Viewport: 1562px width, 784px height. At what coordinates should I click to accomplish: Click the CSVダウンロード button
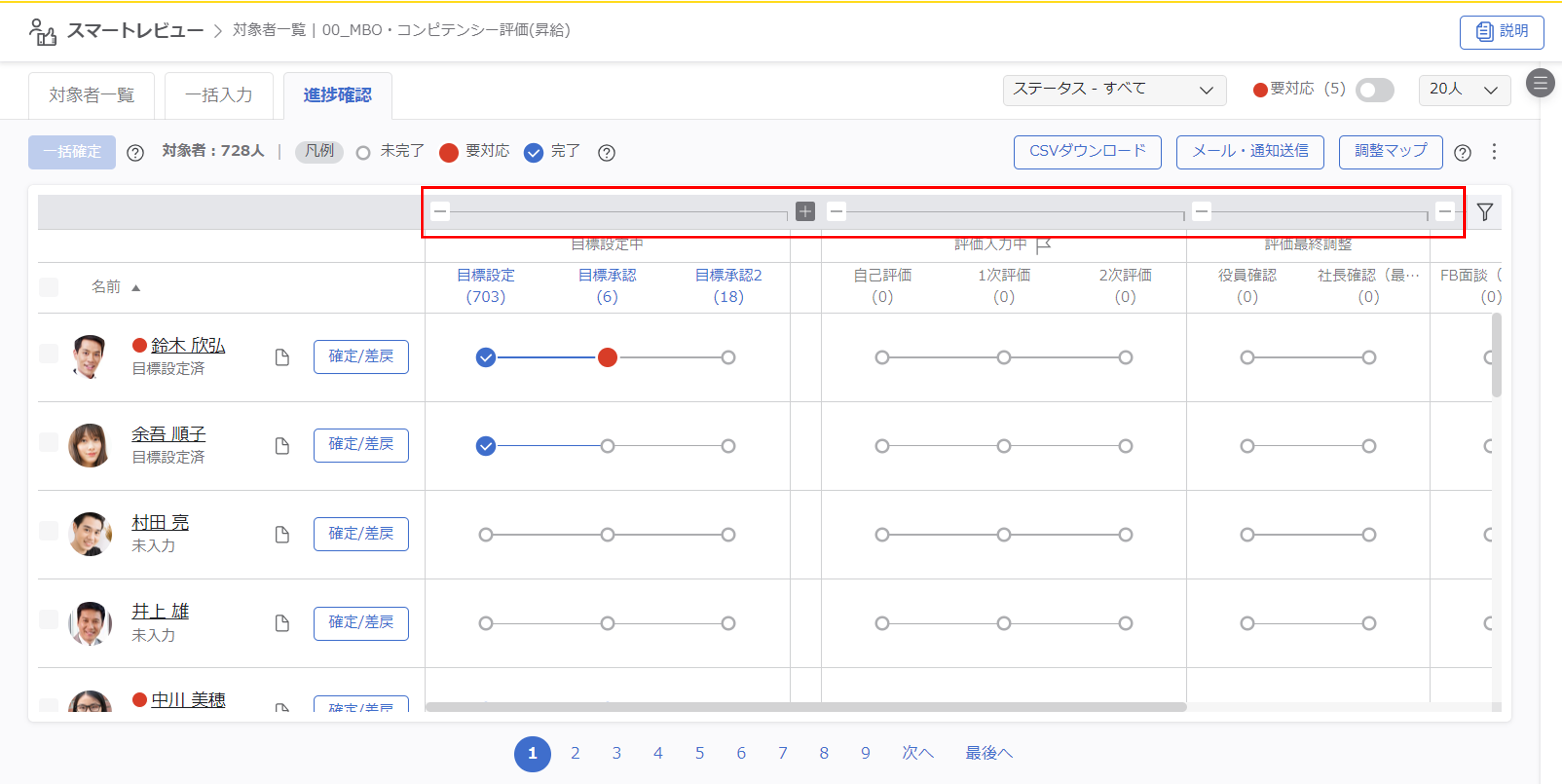click(1087, 152)
